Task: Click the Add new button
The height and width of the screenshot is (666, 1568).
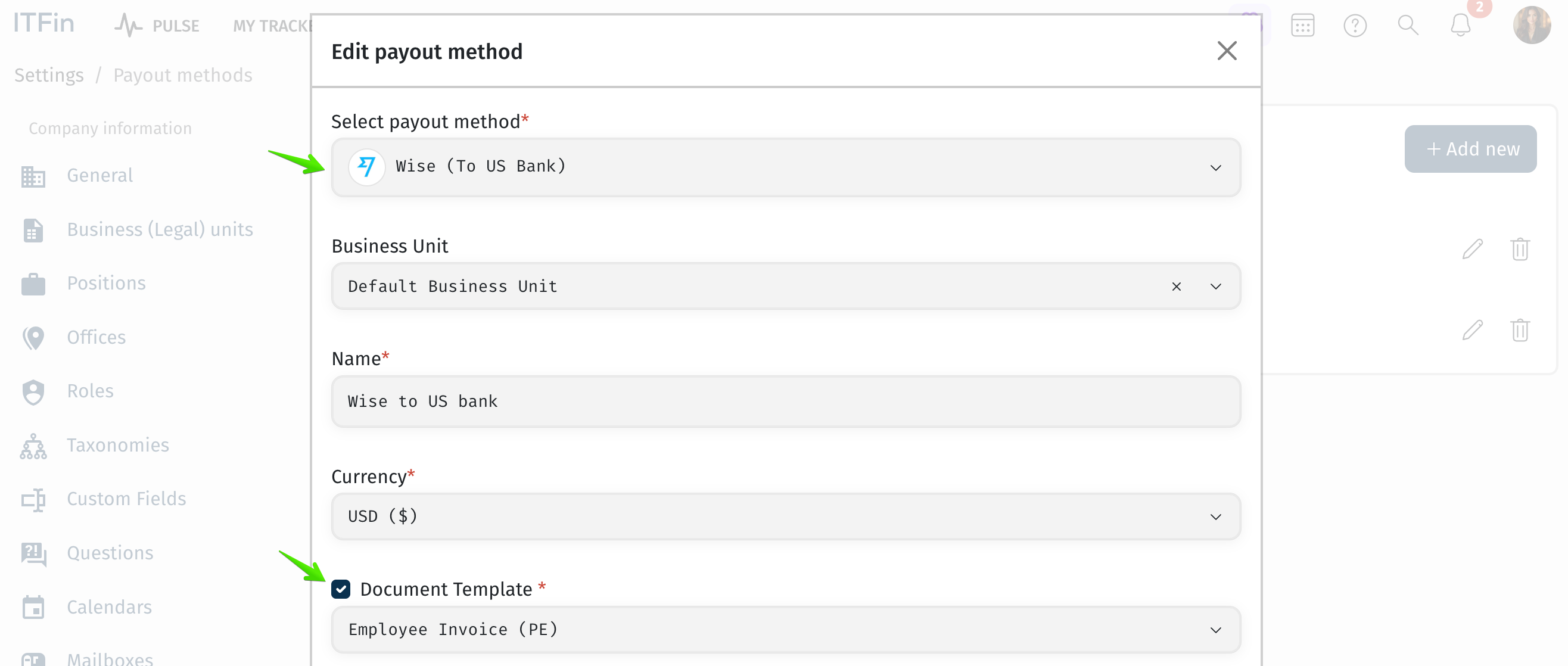Action: pos(1470,148)
